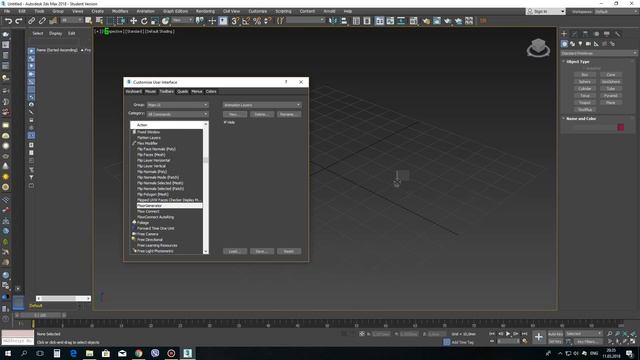Open the Group dropdown in dialog
Image resolution: width=640 pixels, height=360 pixels.
coord(178,105)
